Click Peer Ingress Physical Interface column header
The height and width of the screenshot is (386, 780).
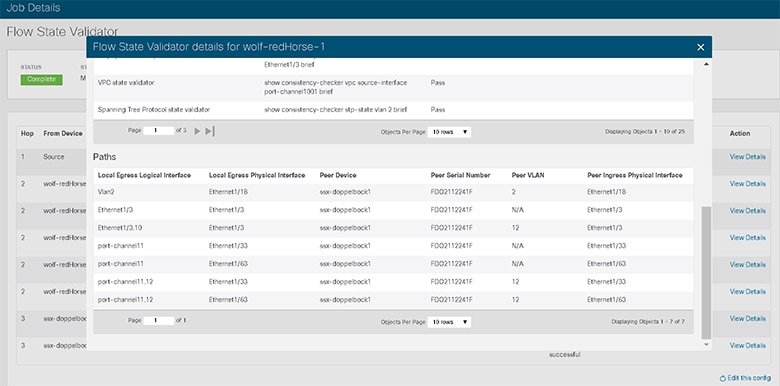(x=635, y=175)
